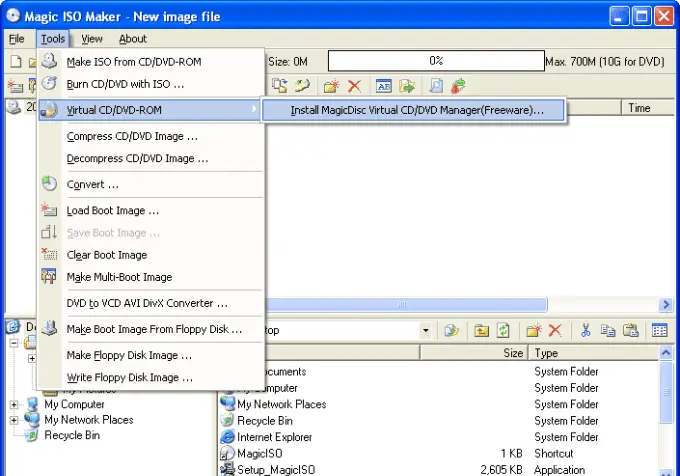Click the scissors cut icon

[585, 331]
